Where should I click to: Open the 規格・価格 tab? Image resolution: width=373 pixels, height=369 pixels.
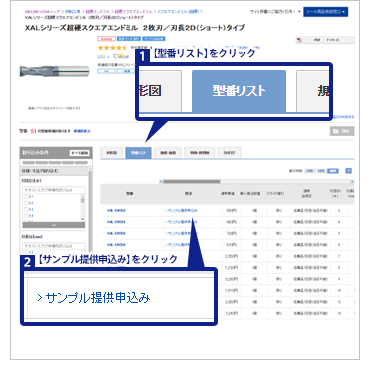(x=168, y=153)
